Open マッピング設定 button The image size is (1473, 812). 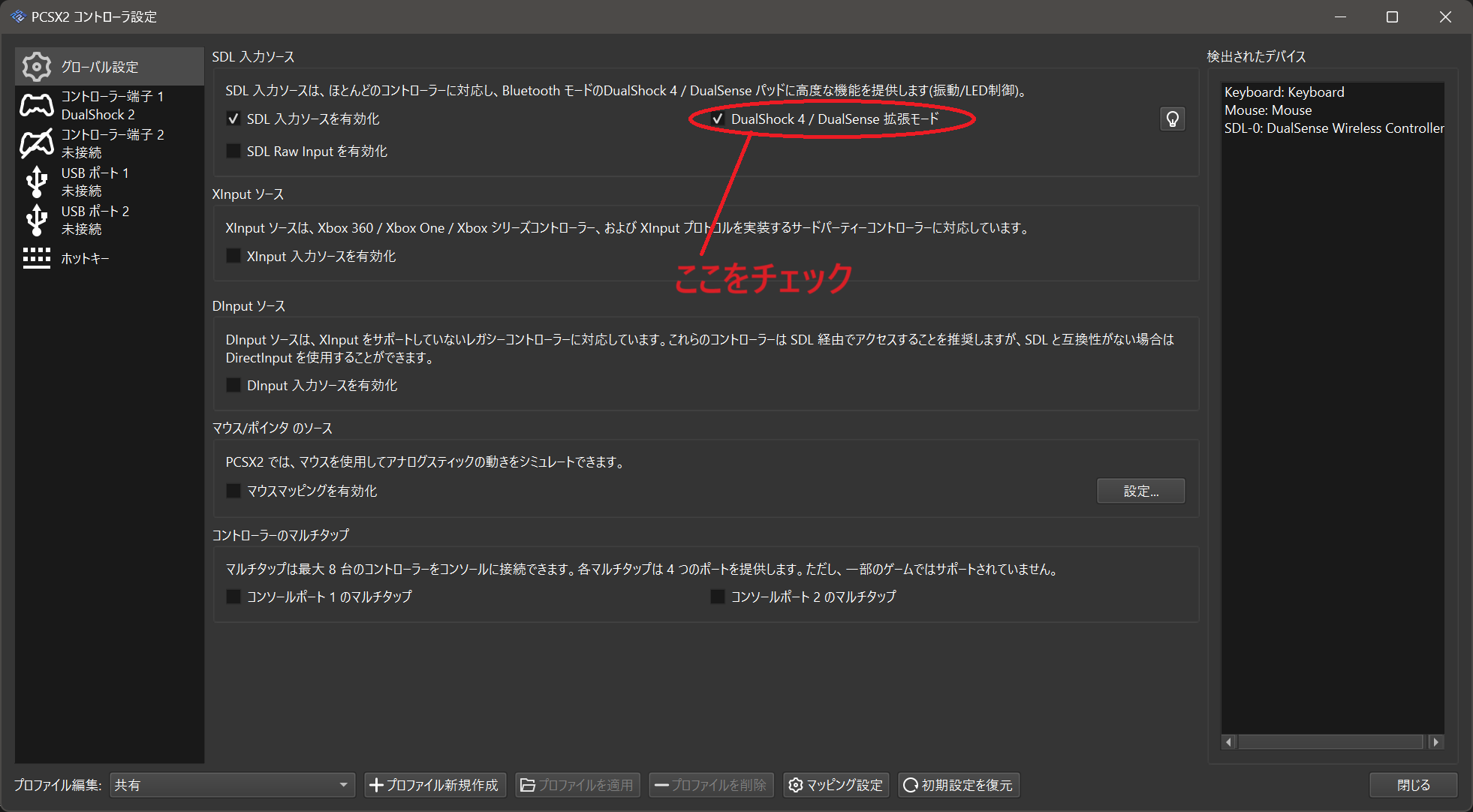click(836, 785)
